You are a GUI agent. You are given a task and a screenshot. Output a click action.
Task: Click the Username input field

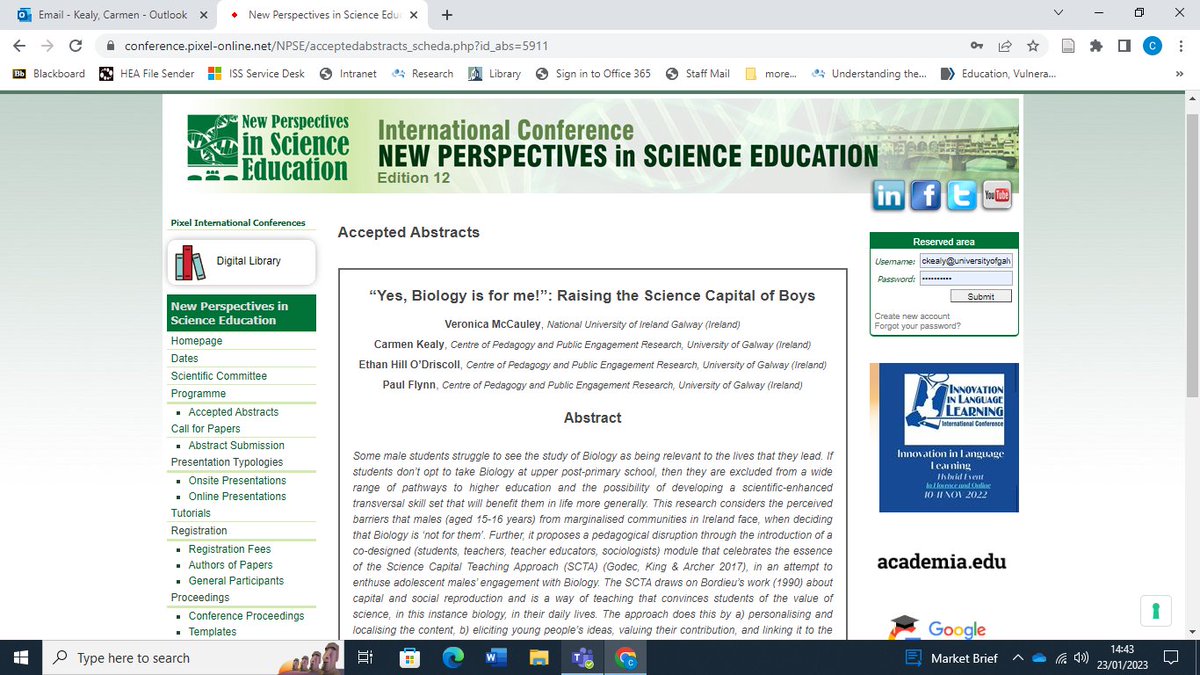pyautogui.click(x=966, y=261)
